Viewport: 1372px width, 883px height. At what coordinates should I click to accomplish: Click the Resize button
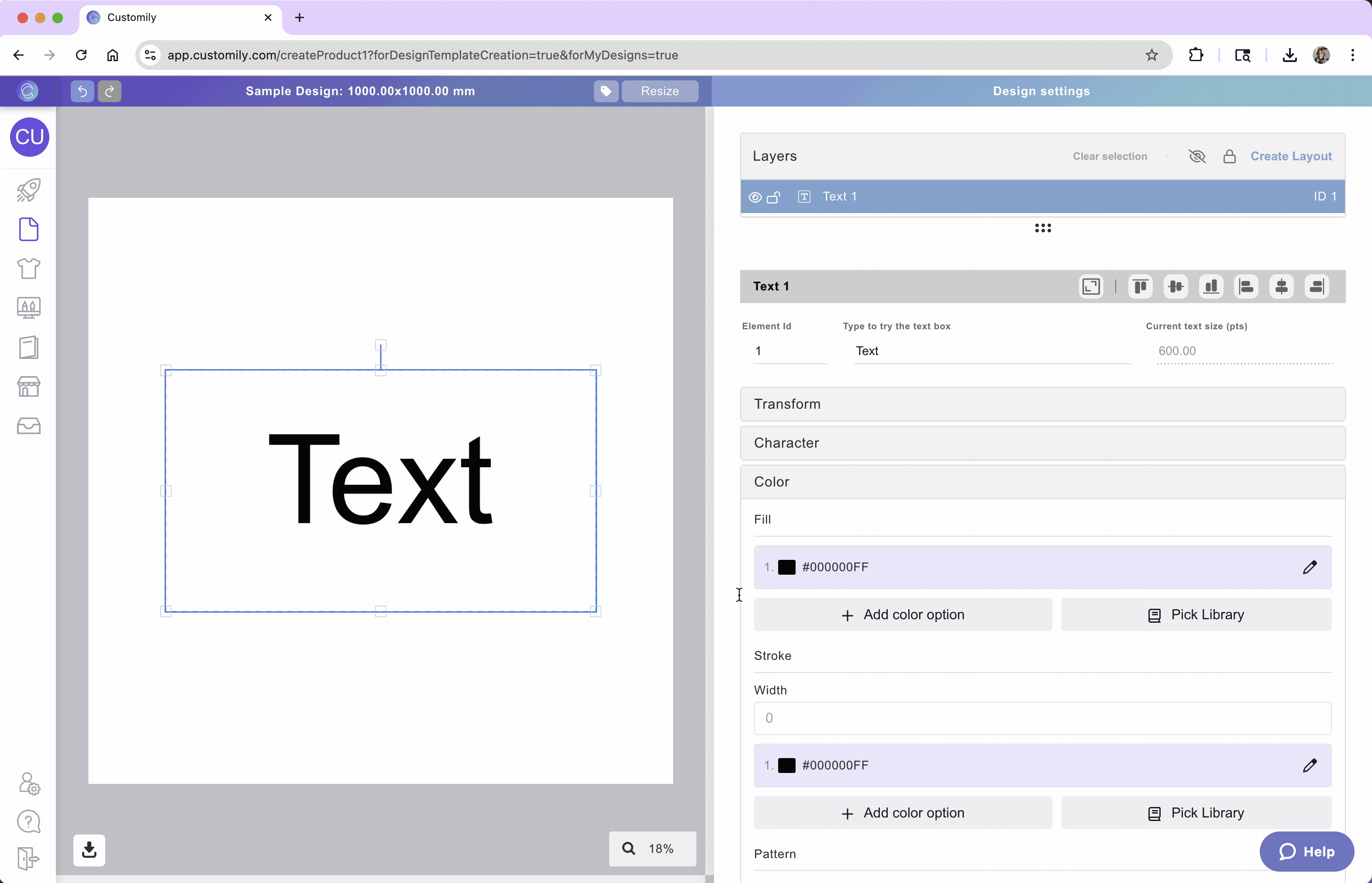point(659,91)
